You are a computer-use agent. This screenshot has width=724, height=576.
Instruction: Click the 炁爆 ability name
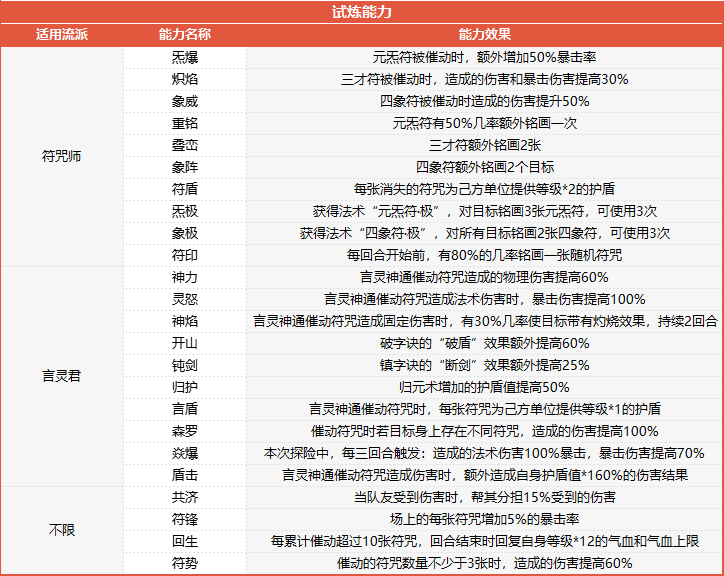pyautogui.click(x=185, y=58)
